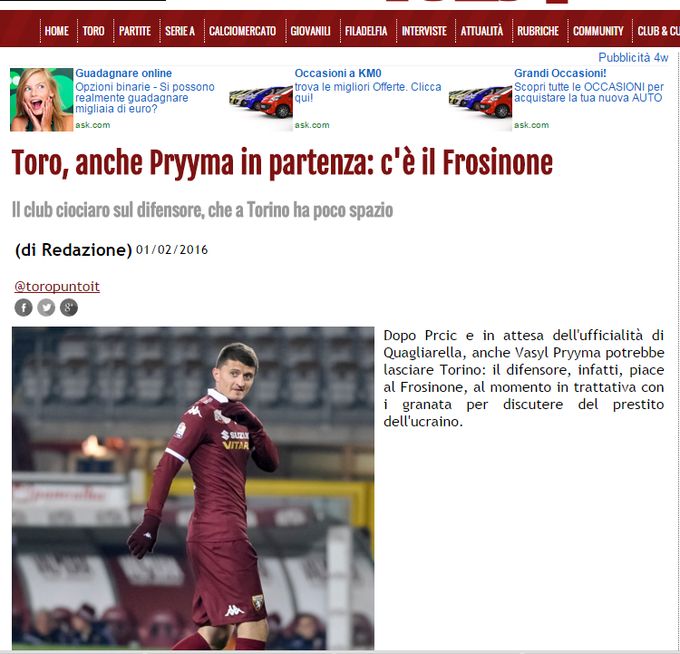Go to the PARTITE section
Screen dimensions: 680x654
click(135, 31)
